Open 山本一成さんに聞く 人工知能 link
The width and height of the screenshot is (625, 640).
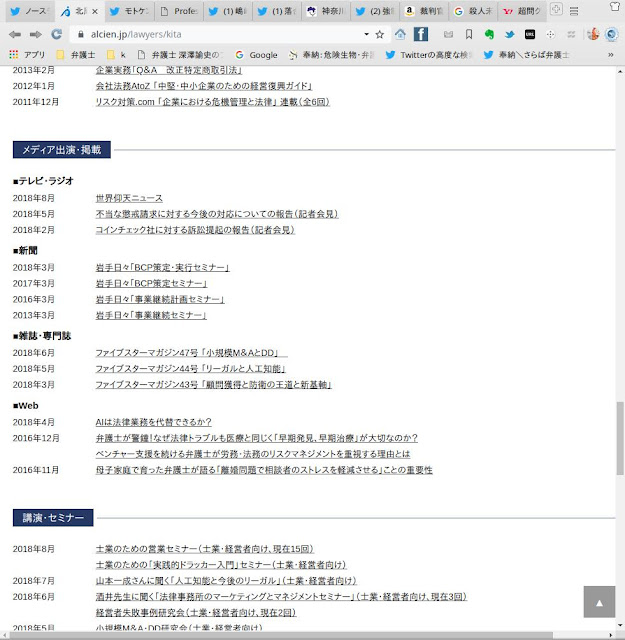[226, 581]
